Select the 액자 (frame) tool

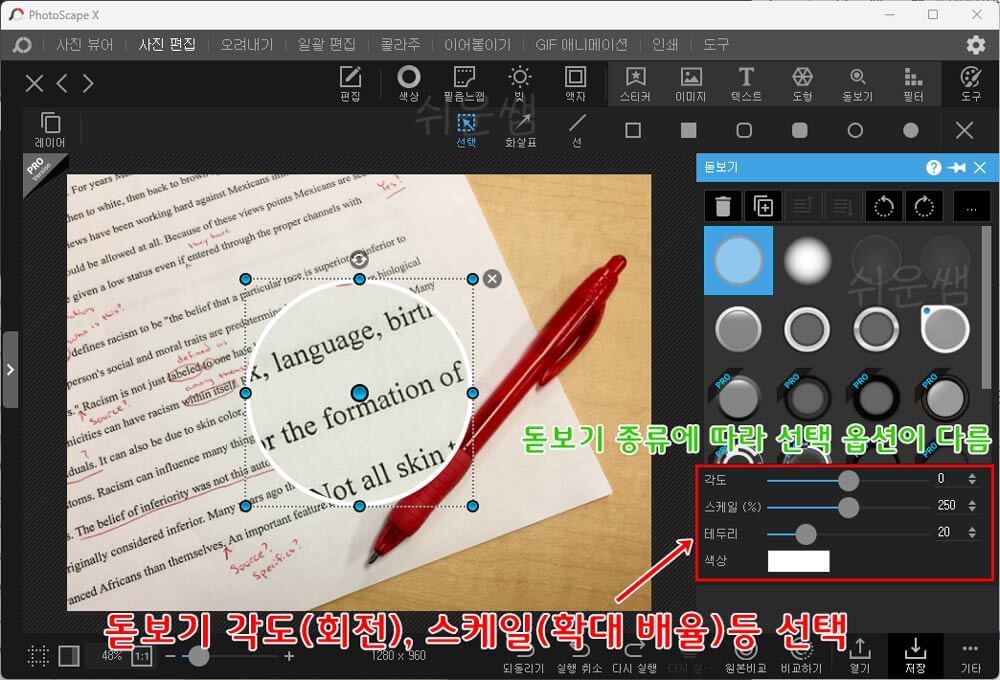[x=574, y=84]
